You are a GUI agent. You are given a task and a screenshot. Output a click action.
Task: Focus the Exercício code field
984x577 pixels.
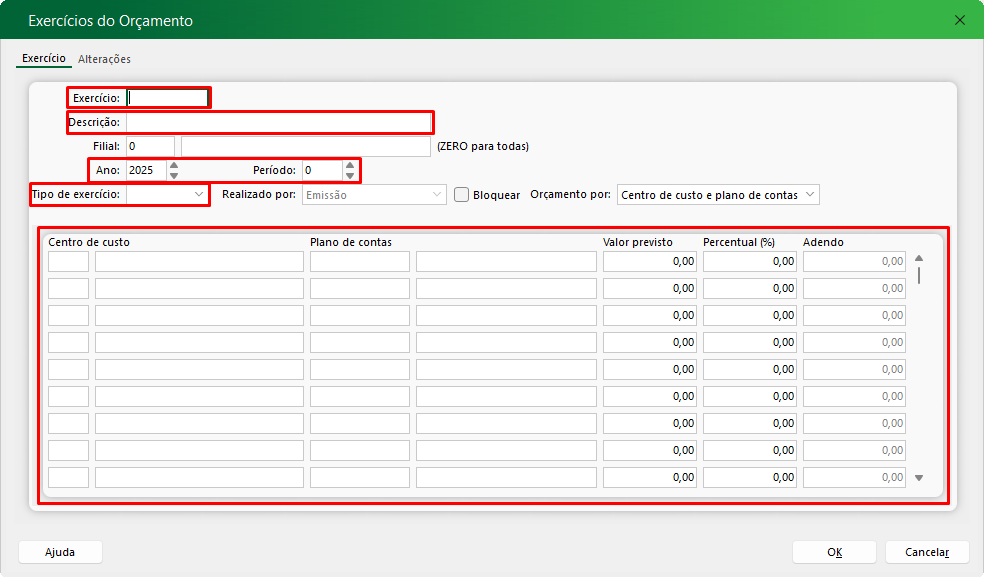click(167, 98)
